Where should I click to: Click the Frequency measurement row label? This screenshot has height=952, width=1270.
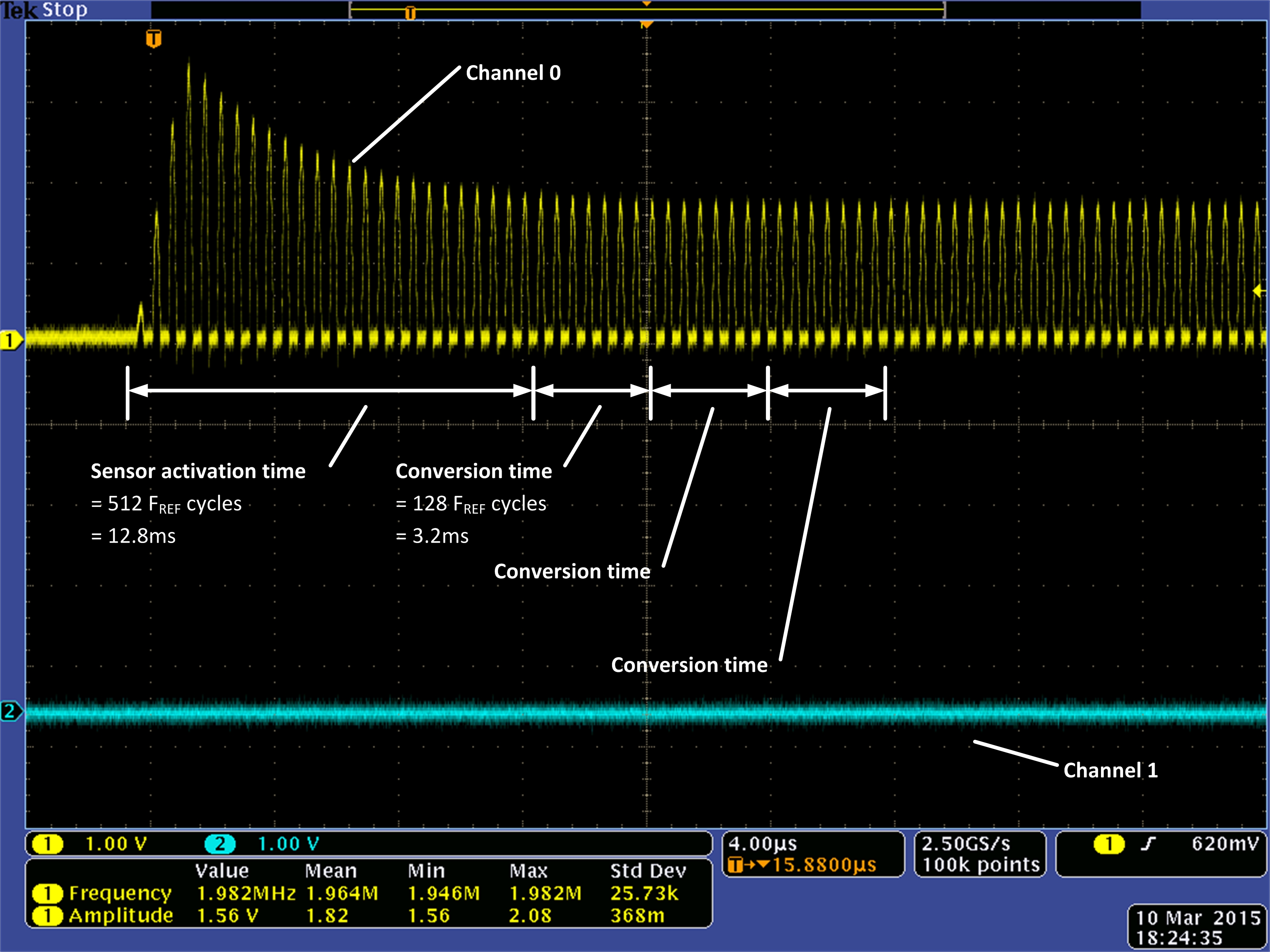(x=120, y=893)
